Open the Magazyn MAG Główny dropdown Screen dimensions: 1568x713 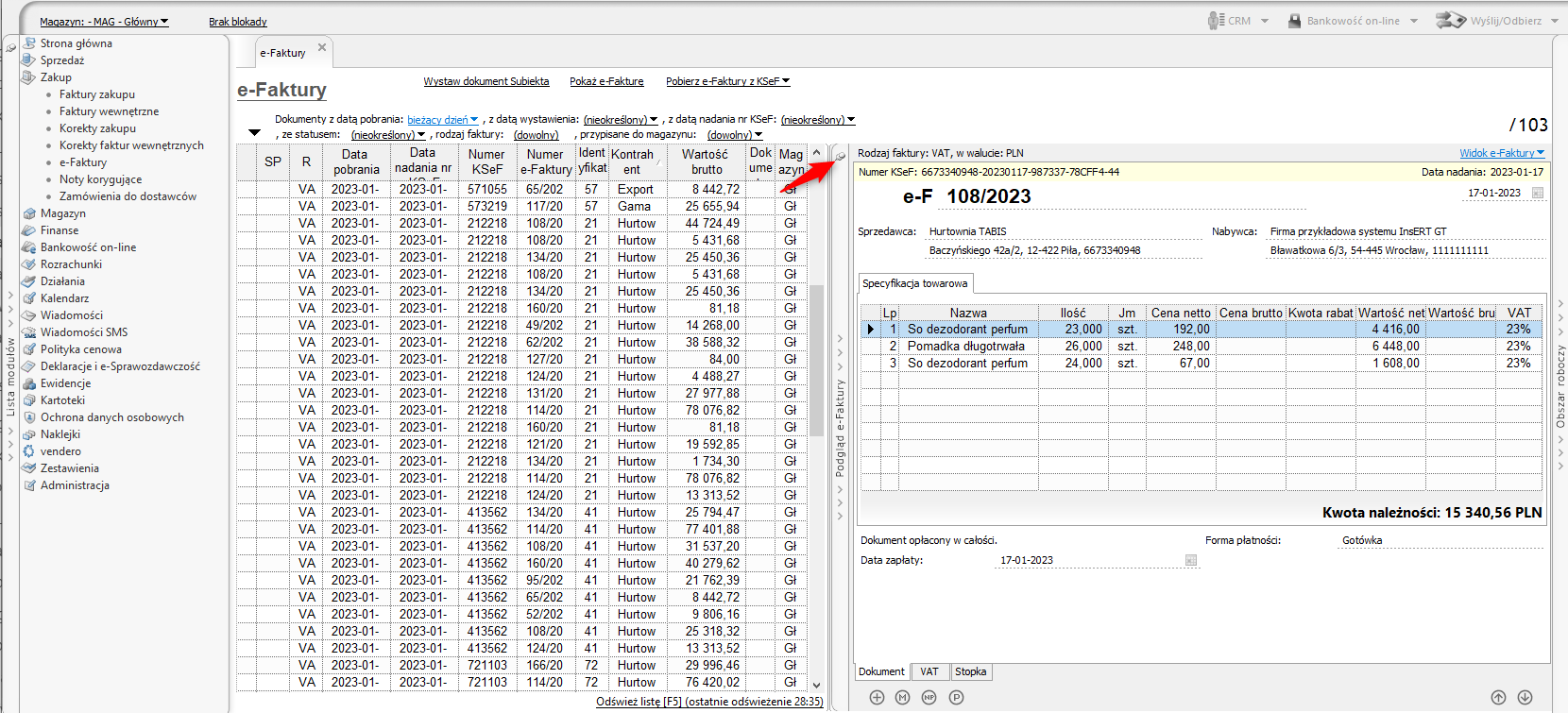pos(104,22)
